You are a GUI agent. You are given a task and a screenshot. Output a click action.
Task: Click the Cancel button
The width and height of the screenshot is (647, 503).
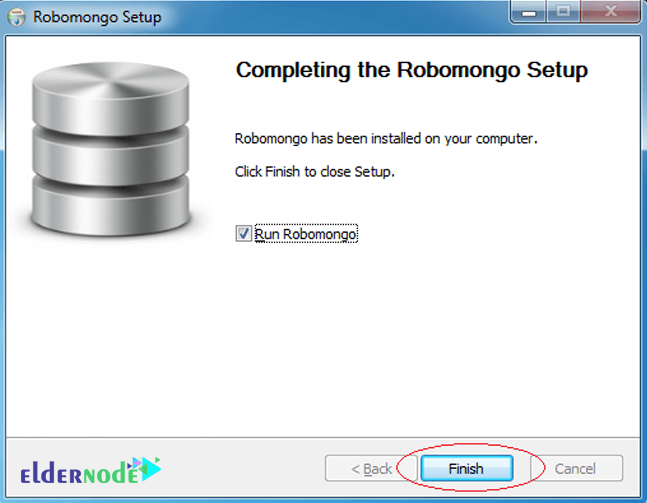tap(575, 468)
